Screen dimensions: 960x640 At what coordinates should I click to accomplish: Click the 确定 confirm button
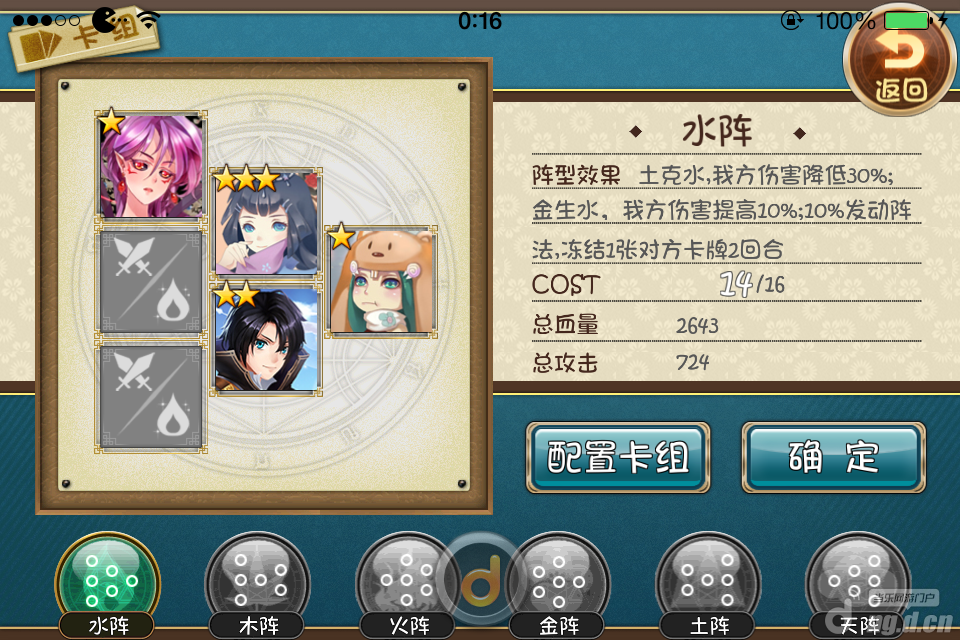point(833,457)
